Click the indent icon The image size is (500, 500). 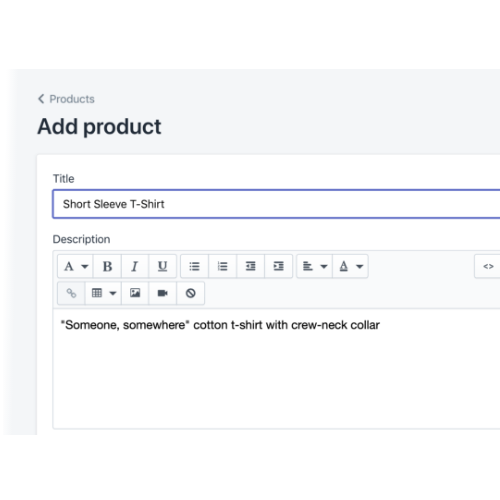pos(278,266)
